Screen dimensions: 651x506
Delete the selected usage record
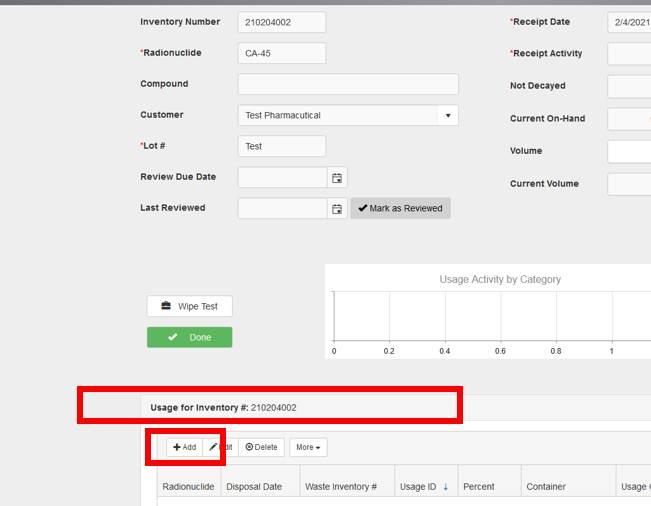pyautogui.click(x=261, y=447)
